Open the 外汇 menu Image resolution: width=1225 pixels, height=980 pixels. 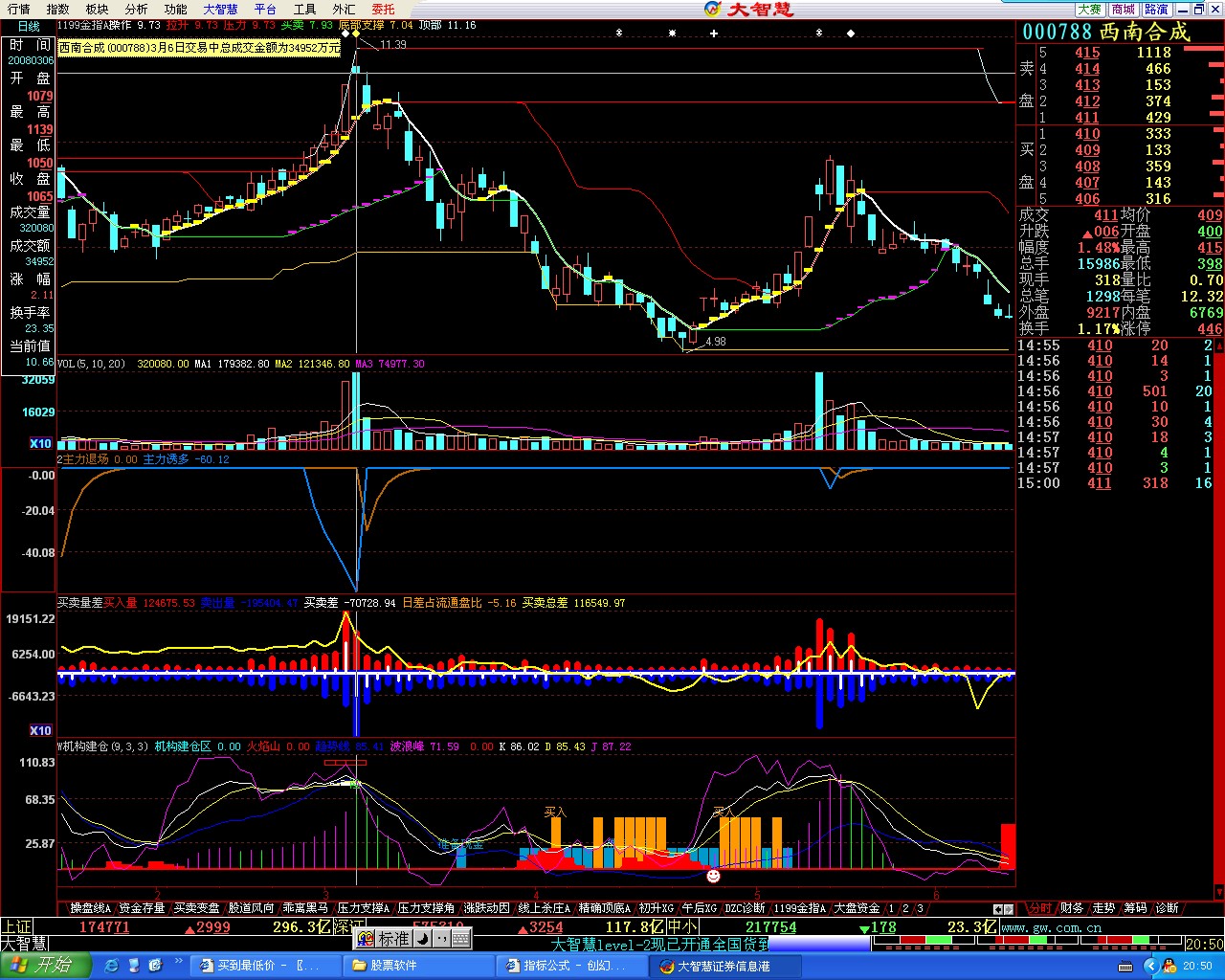click(344, 9)
